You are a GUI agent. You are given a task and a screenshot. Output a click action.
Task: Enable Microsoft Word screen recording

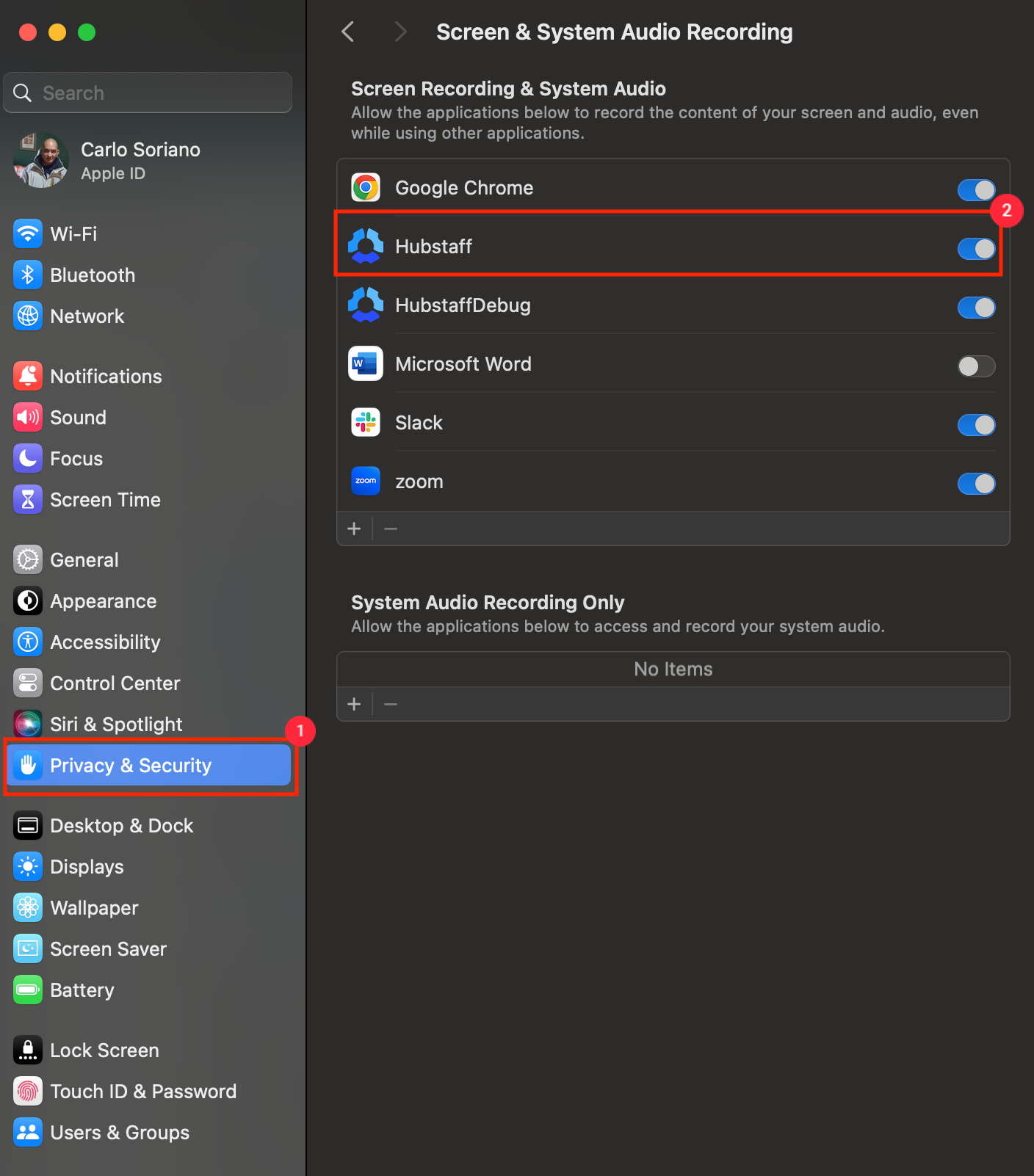tap(977, 366)
